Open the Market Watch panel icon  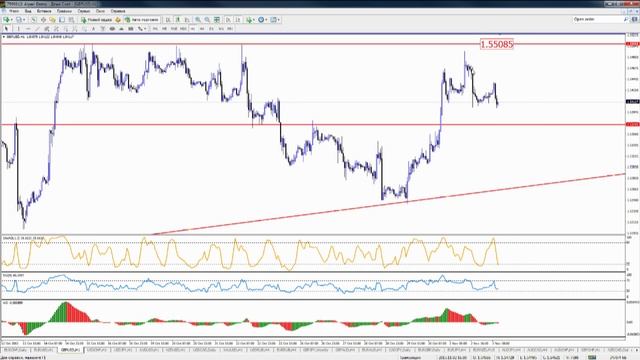[x=34, y=20]
